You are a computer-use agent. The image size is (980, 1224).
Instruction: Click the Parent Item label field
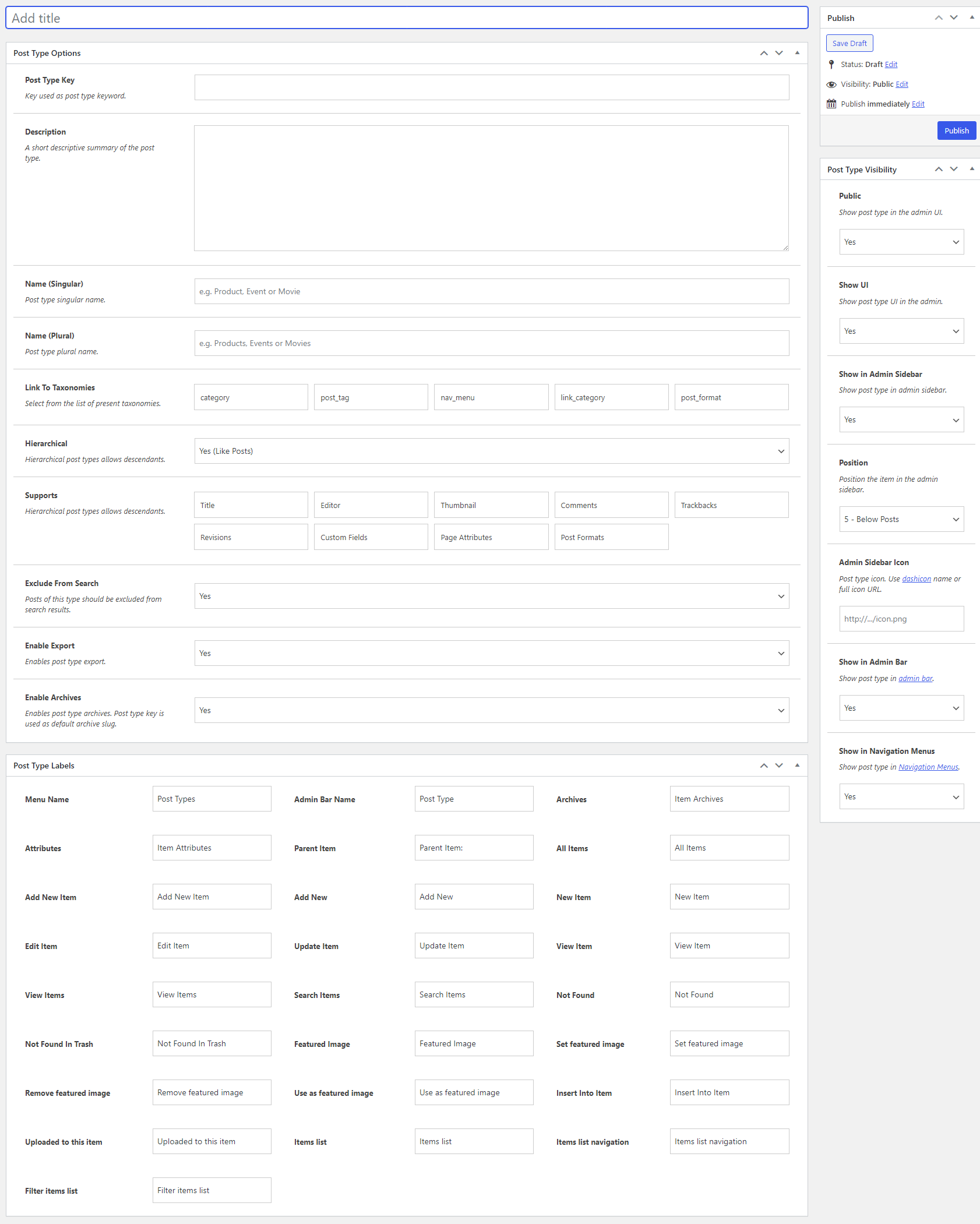tap(474, 848)
